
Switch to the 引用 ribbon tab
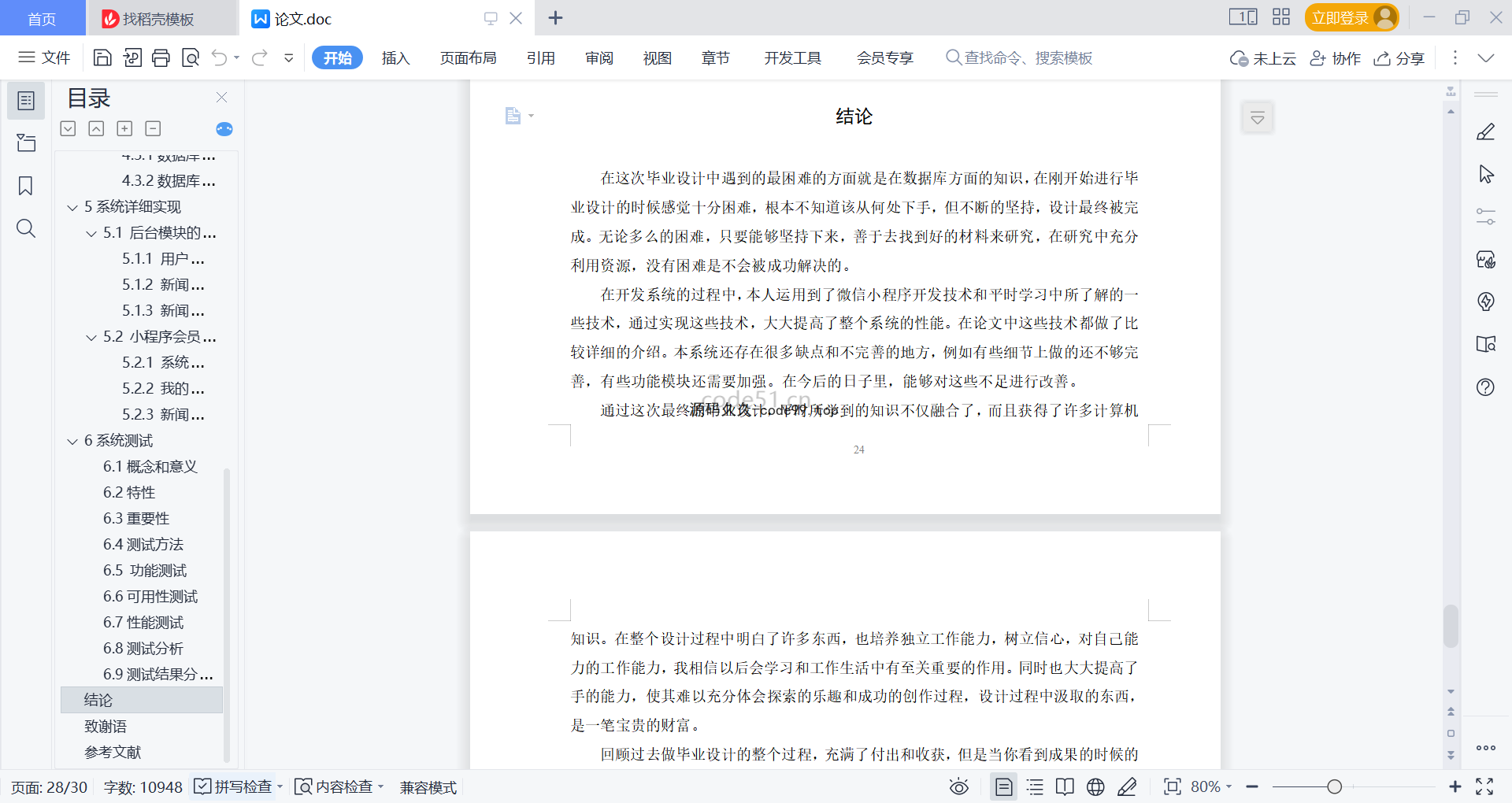pyautogui.click(x=541, y=57)
